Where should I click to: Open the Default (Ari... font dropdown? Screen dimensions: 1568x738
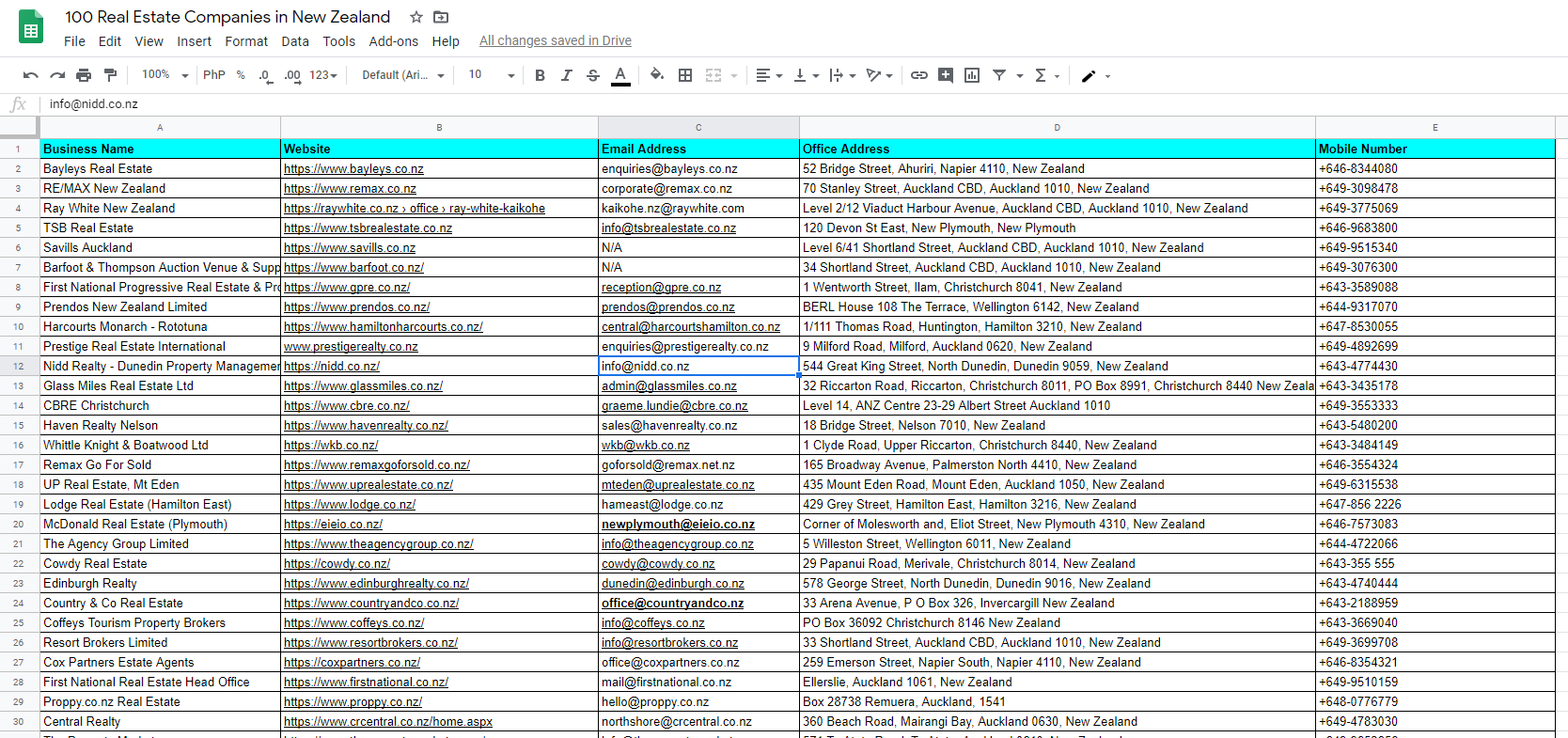(x=402, y=75)
